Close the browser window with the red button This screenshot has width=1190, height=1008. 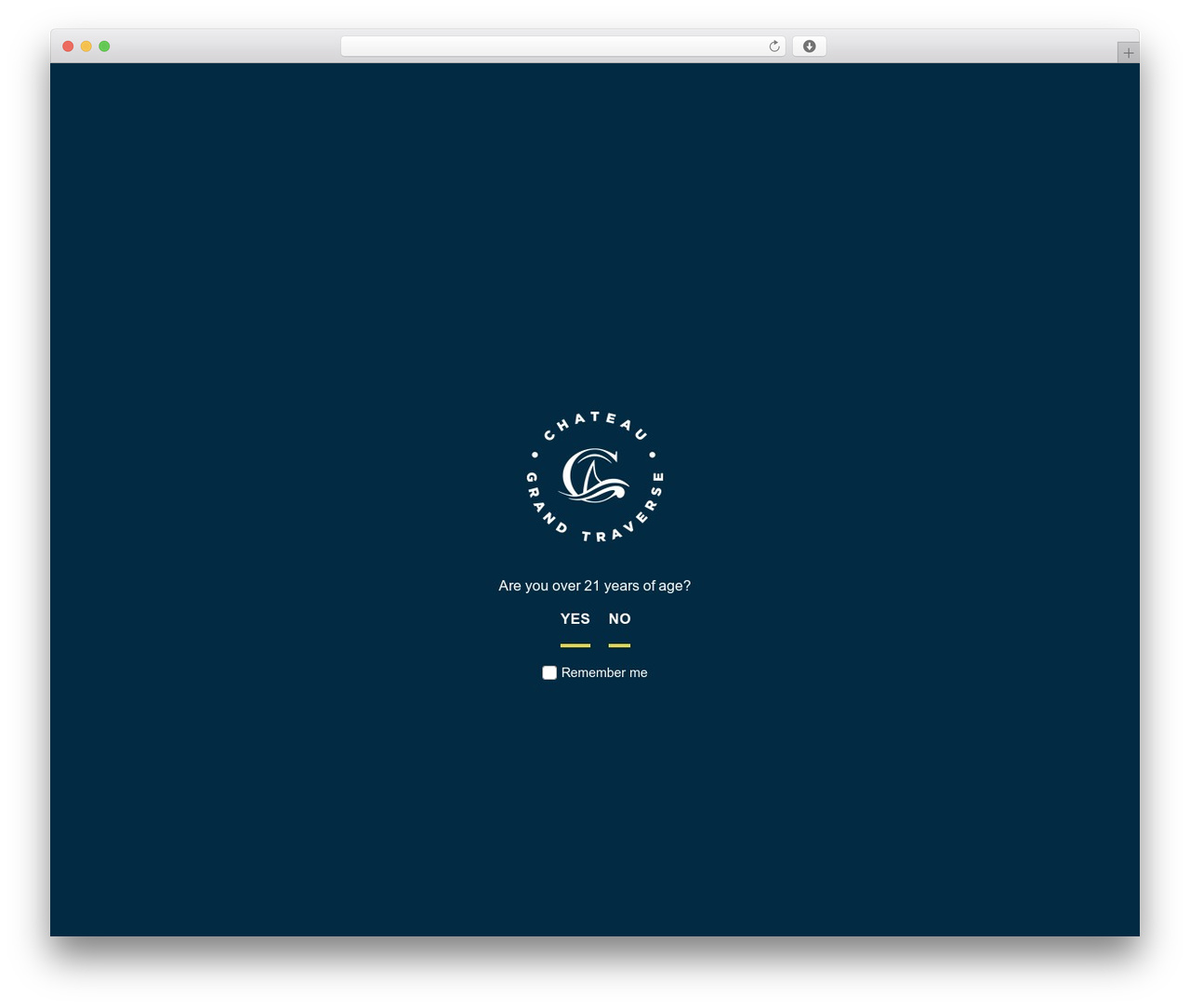[x=68, y=46]
